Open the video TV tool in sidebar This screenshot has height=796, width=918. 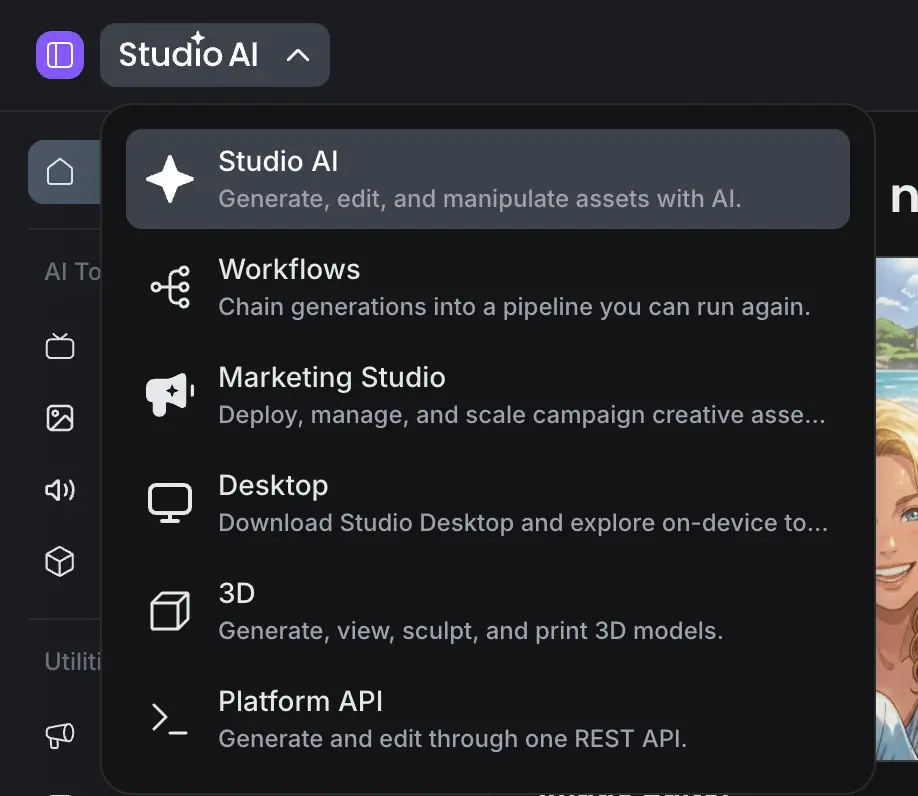pos(60,346)
